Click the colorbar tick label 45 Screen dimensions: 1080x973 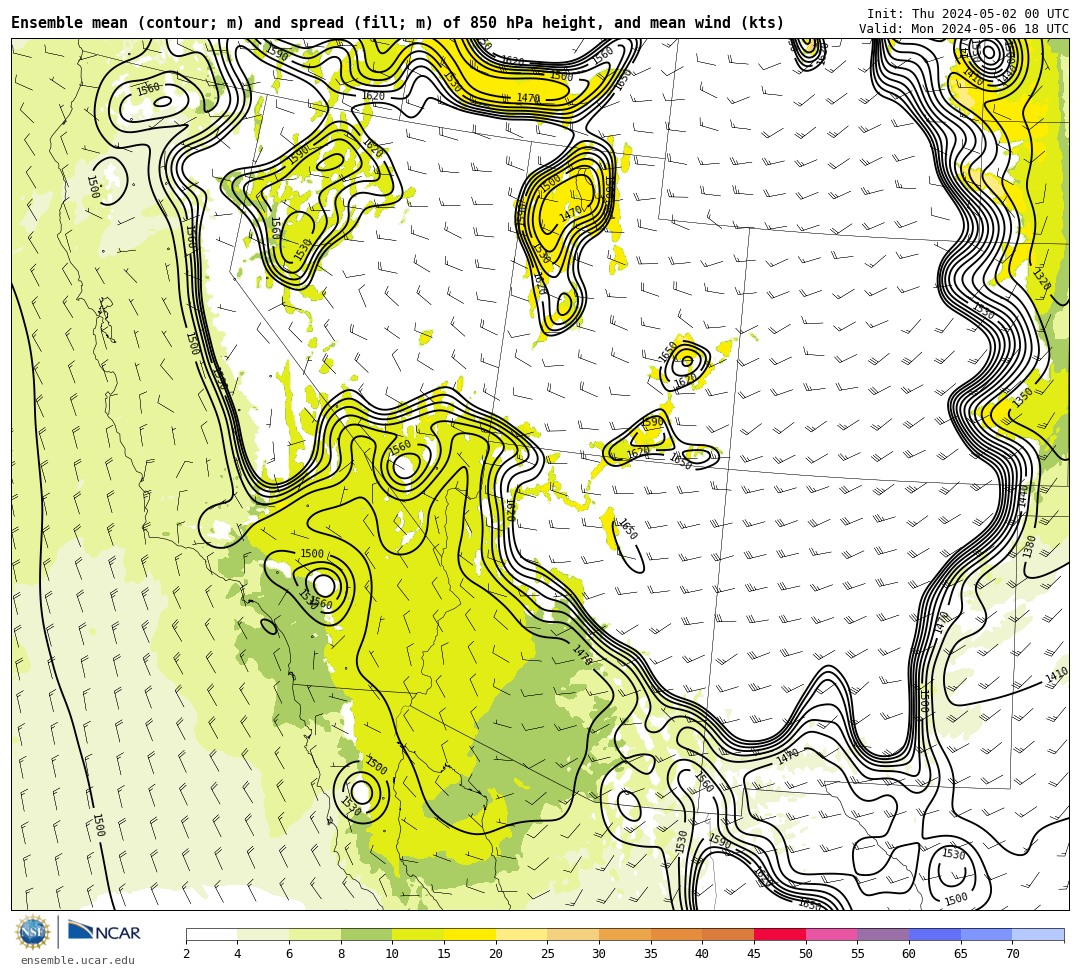click(x=754, y=954)
